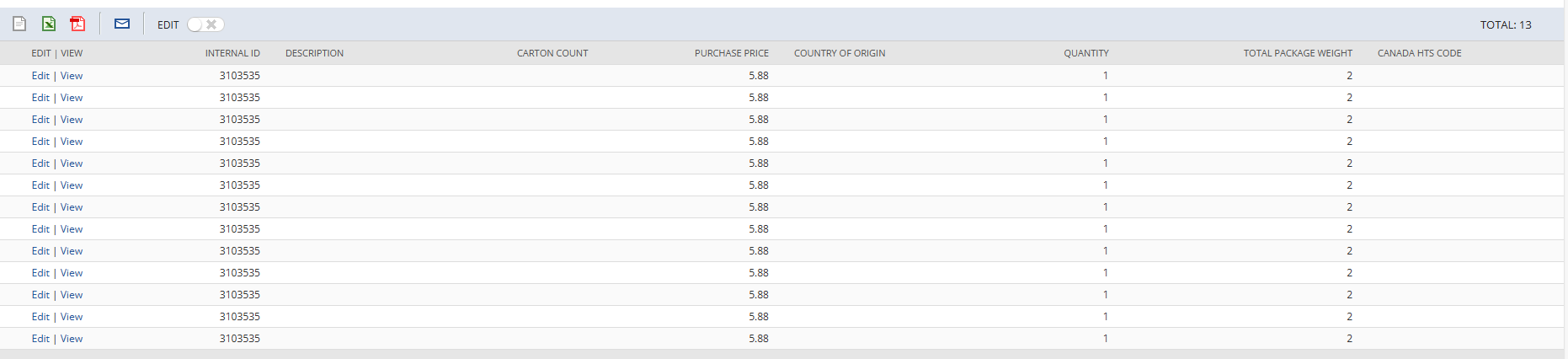Click the Canada HTS Code header

click(1419, 53)
